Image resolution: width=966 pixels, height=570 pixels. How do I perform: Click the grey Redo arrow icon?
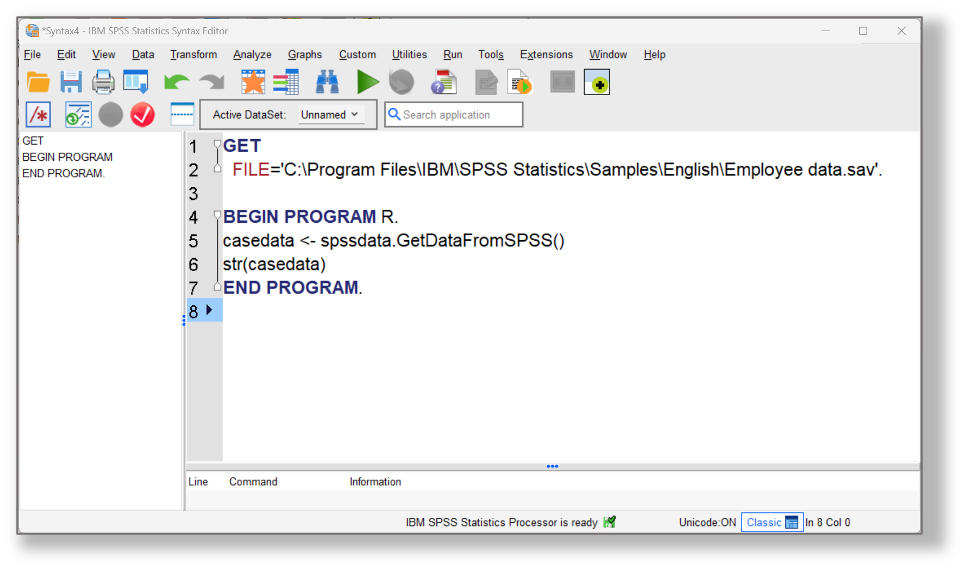(x=212, y=82)
